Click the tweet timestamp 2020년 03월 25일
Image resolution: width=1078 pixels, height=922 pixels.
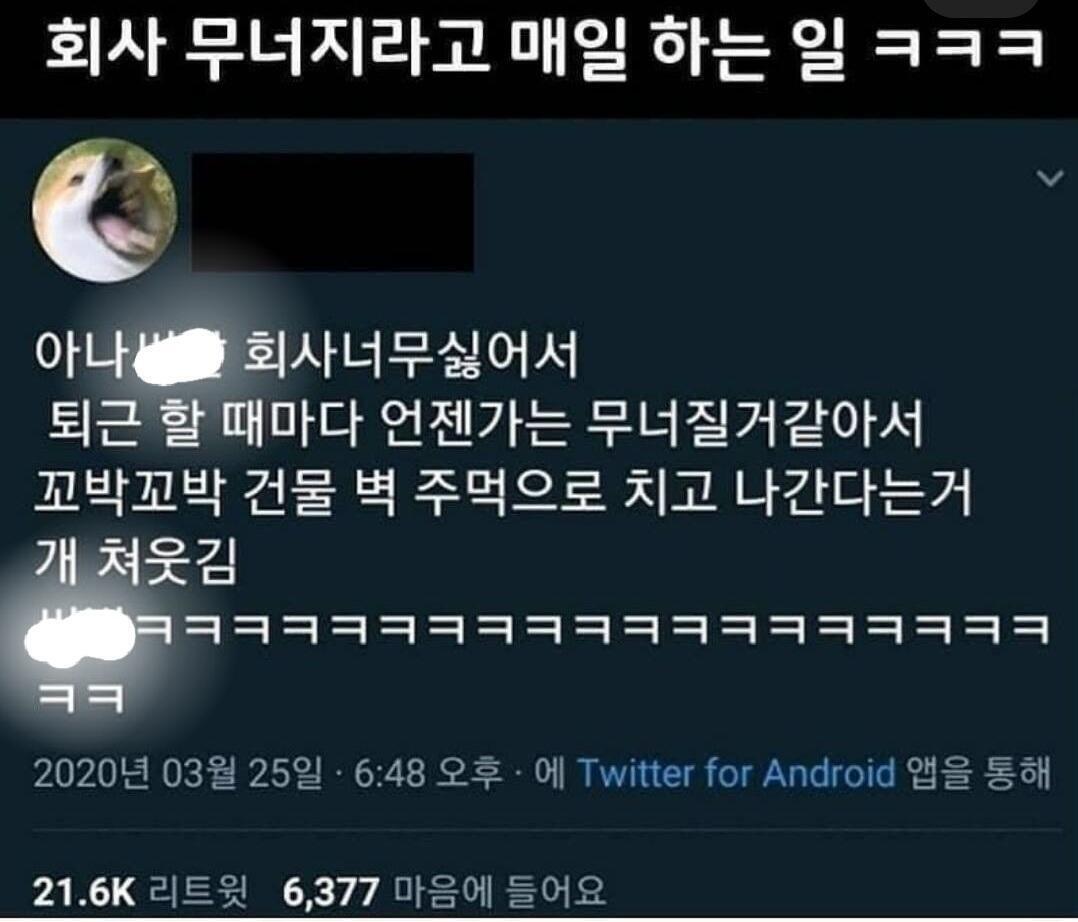coord(177,773)
